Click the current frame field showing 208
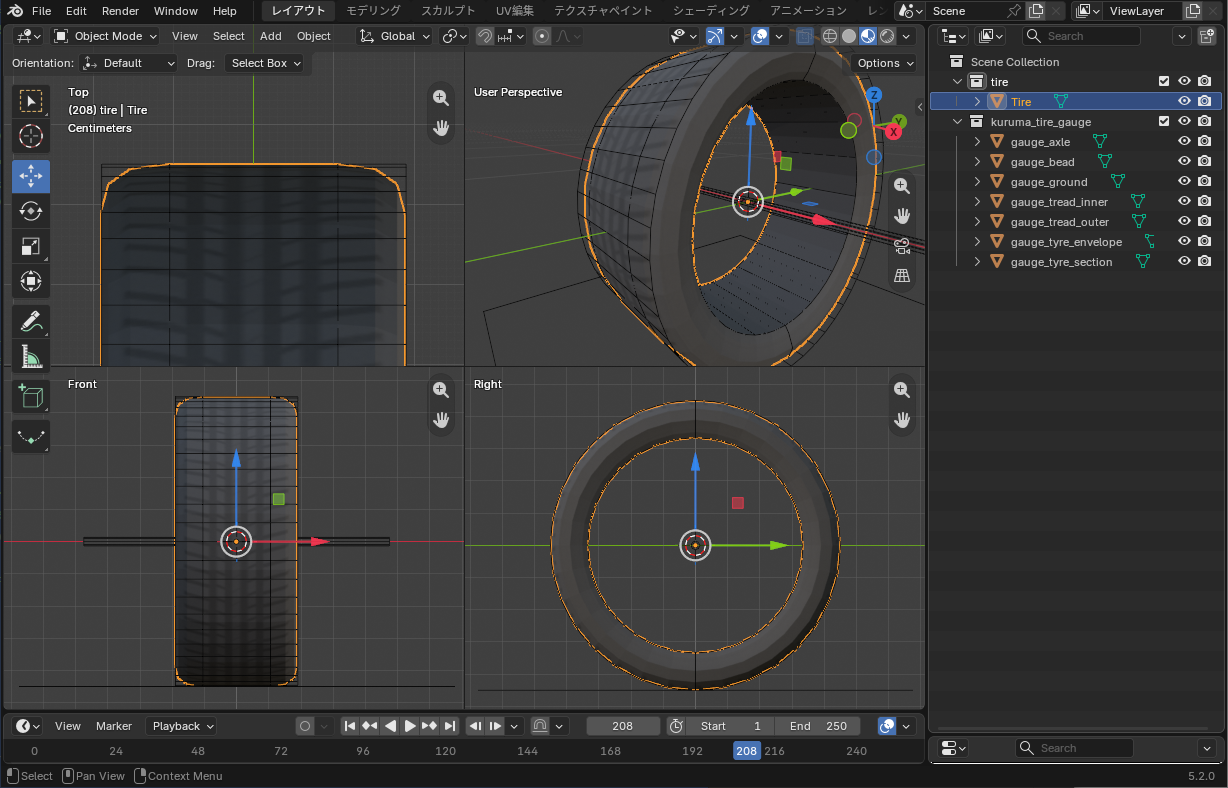This screenshot has height=788, width=1228. (x=623, y=726)
